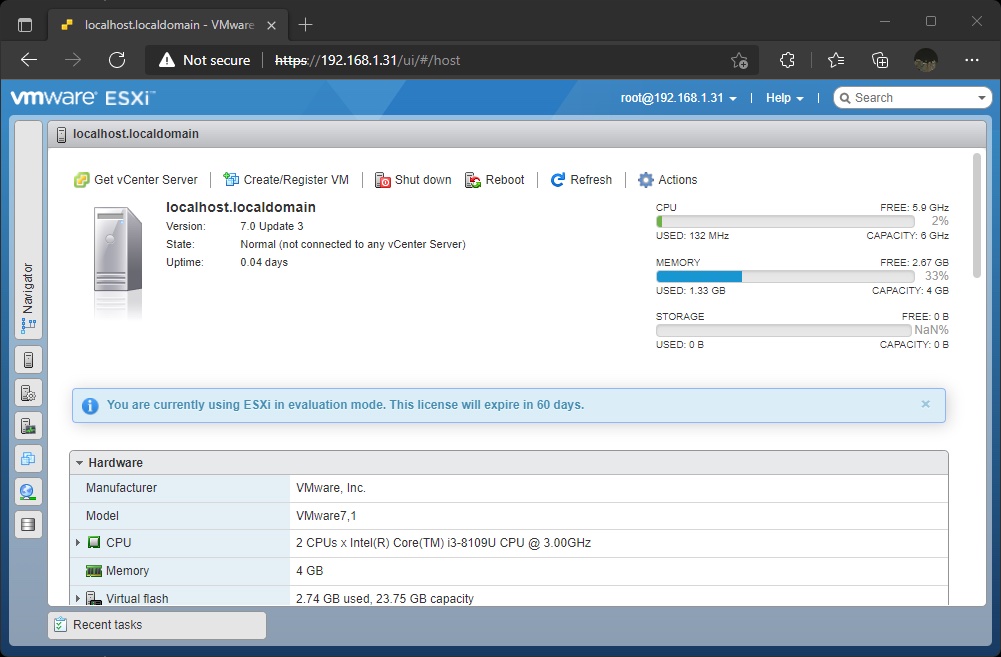The width and height of the screenshot is (1001, 657).
Task: Click the model value "VMware7,1"
Action: 326,516
